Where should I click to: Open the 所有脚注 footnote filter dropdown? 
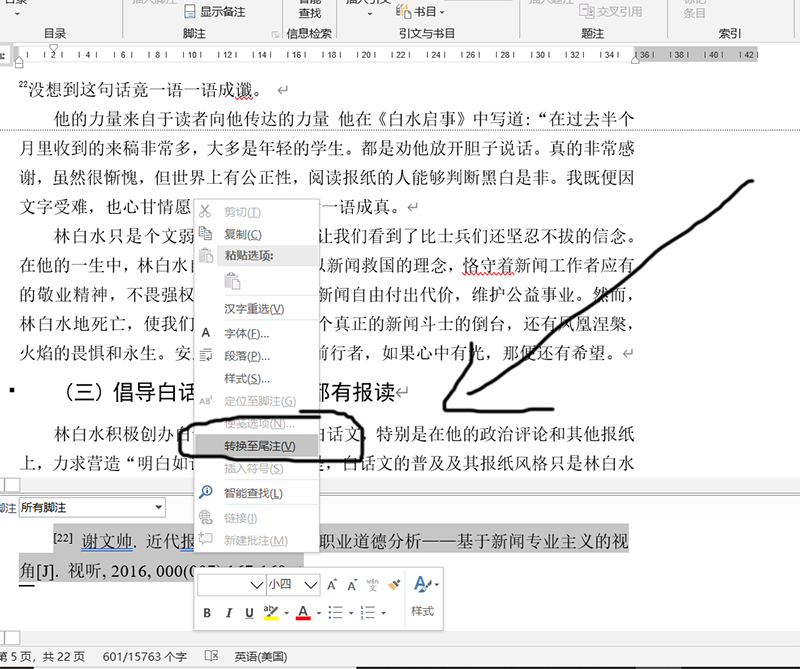[x=160, y=508]
